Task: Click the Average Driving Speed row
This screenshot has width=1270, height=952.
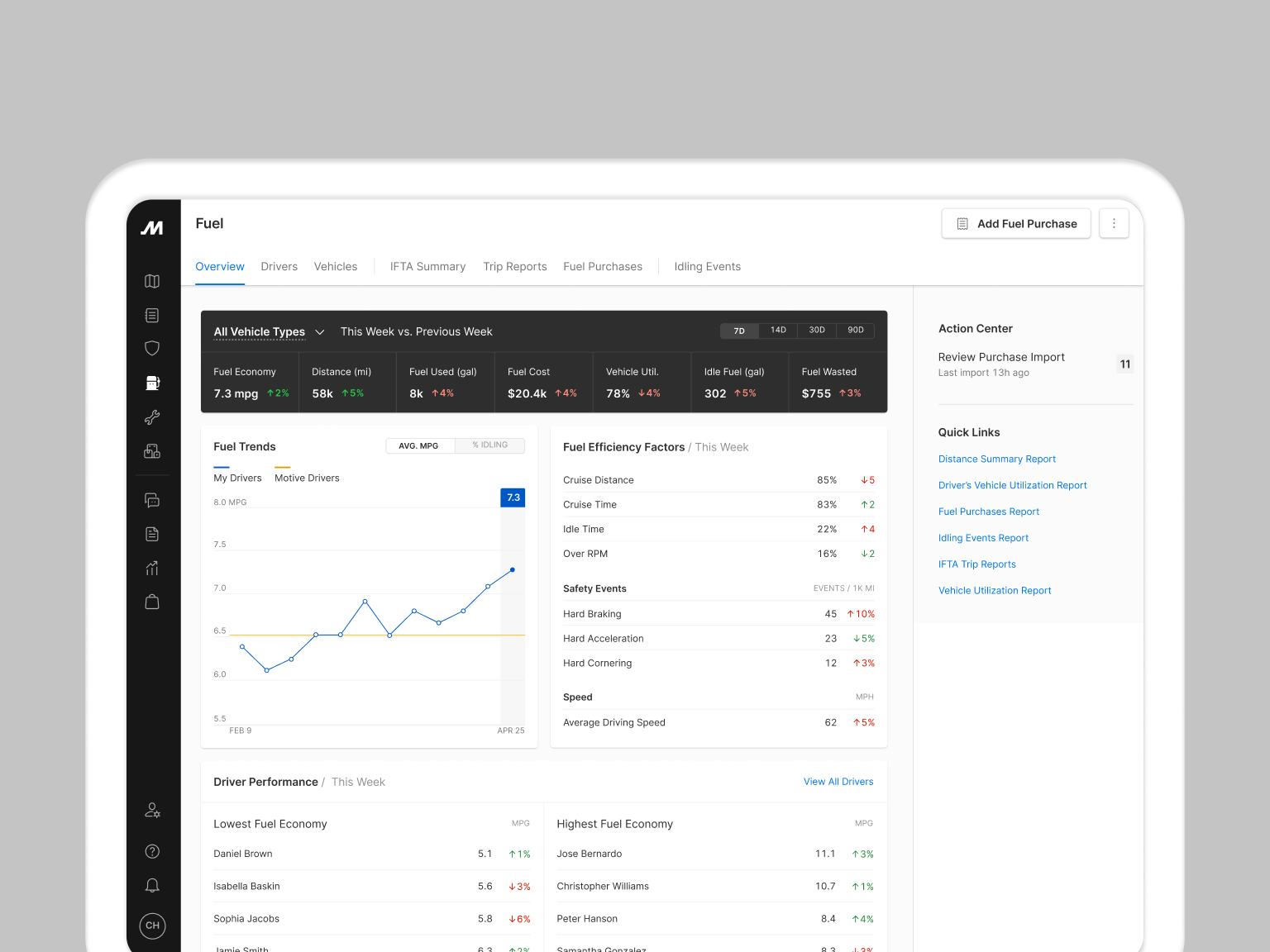Action: pos(719,722)
